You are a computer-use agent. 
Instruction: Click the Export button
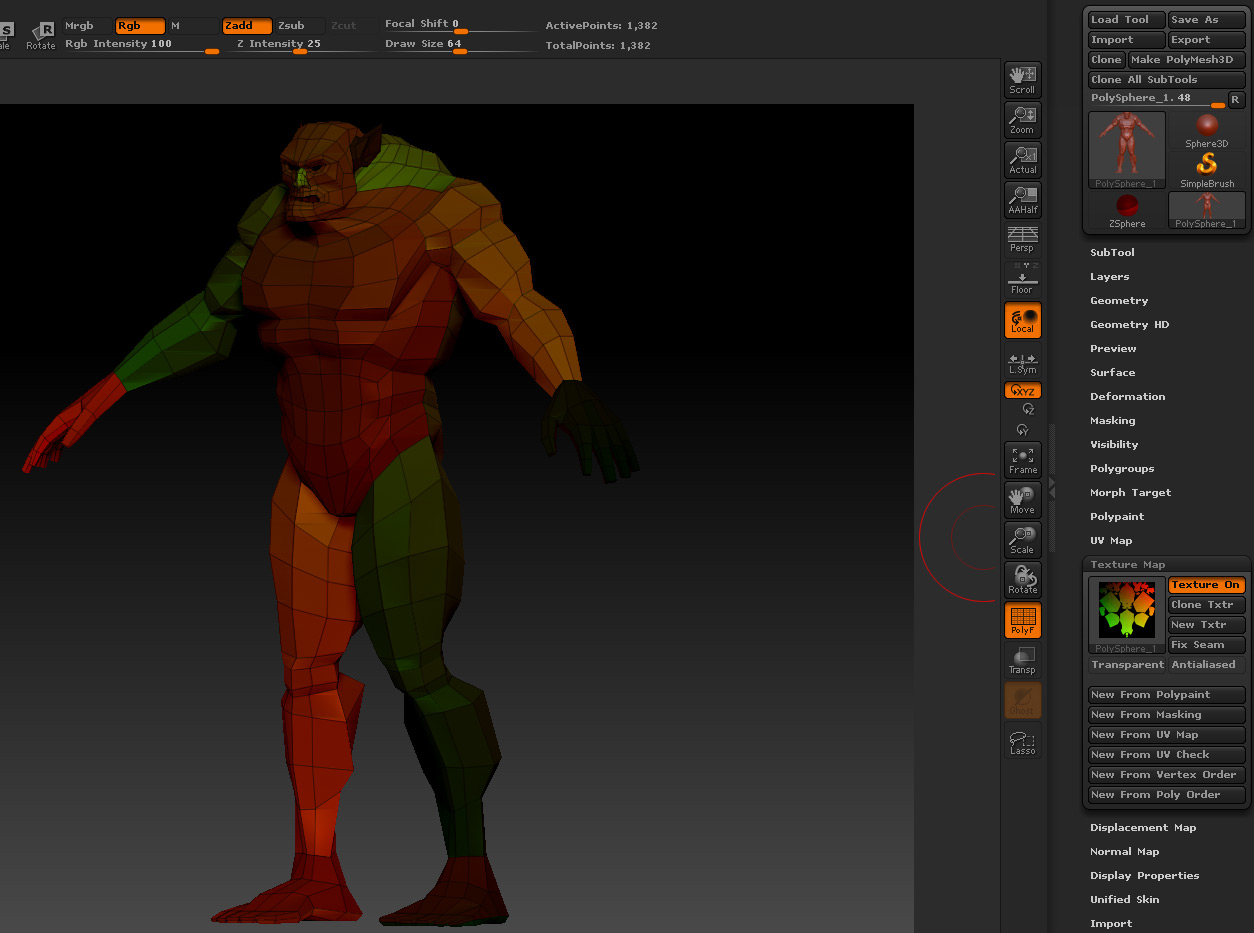(1207, 40)
